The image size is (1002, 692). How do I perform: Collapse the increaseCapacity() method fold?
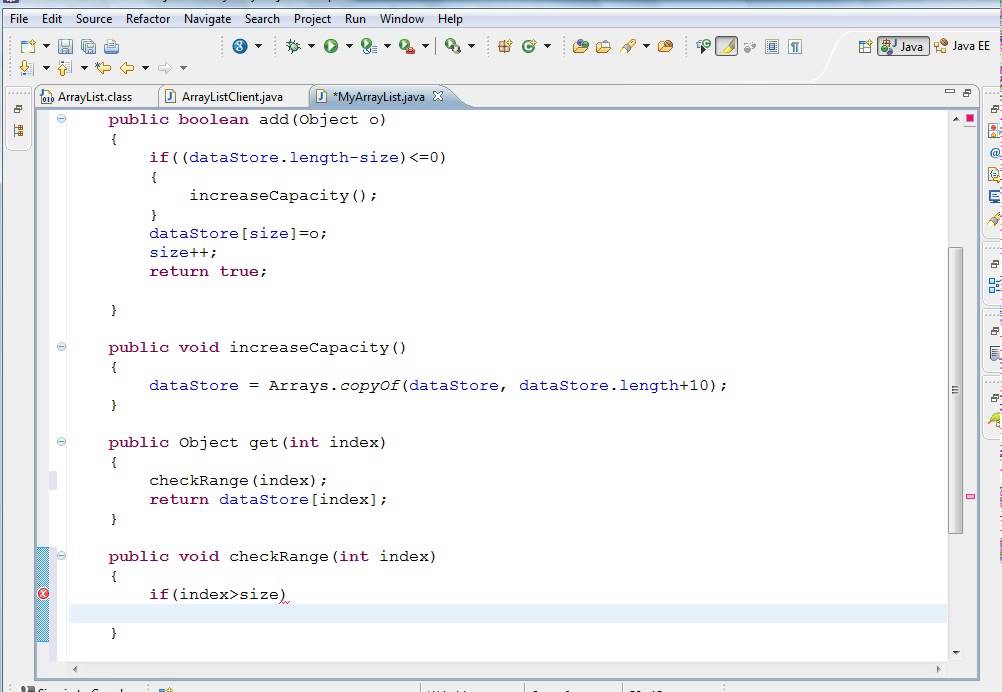click(61, 346)
